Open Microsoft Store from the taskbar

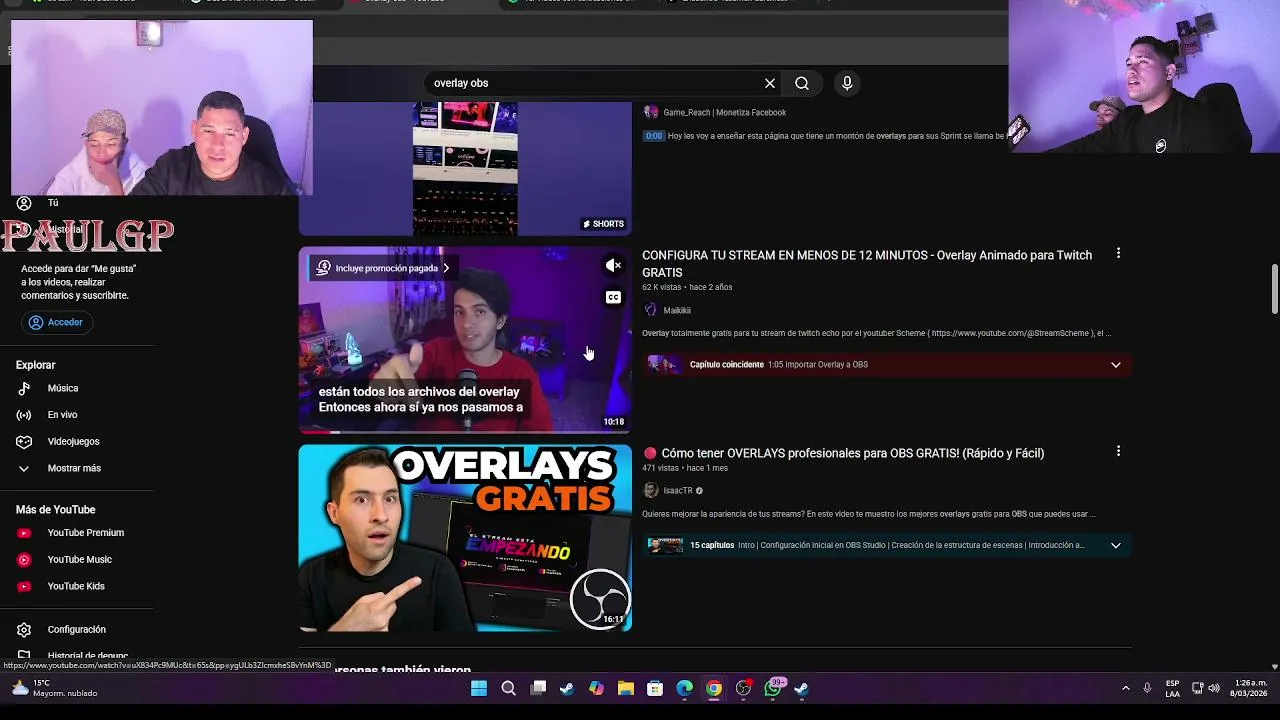pos(655,688)
